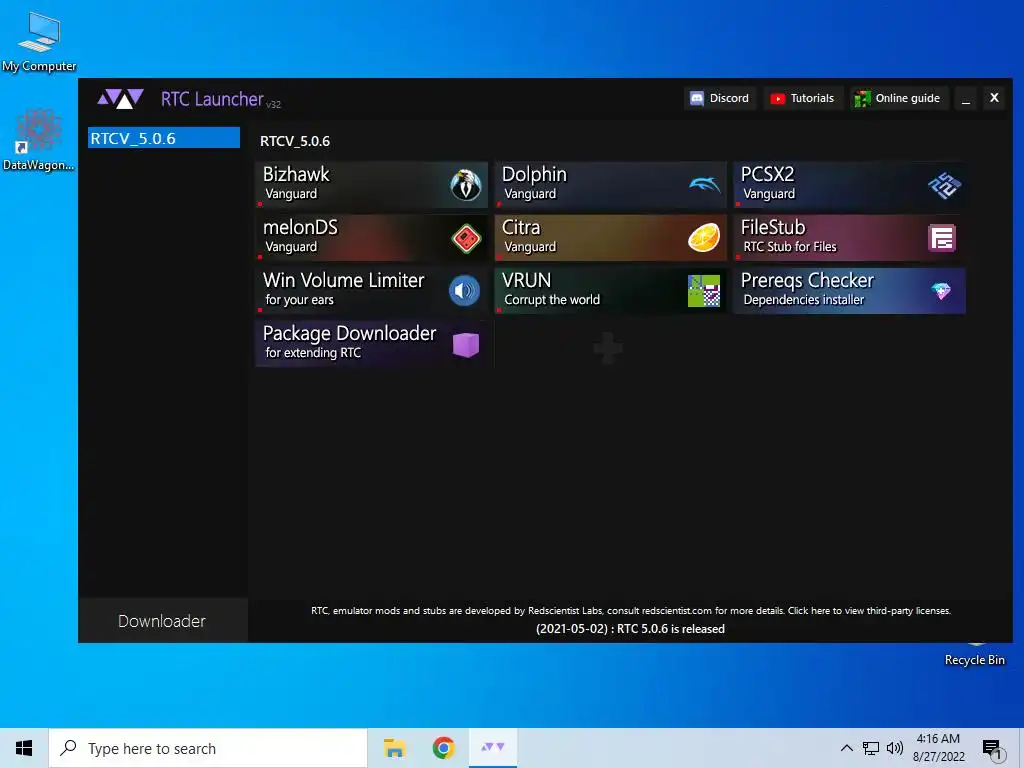Image resolution: width=1024 pixels, height=768 pixels.
Task: Open My Computer desktop icon
Action: (x=39, y=42)
